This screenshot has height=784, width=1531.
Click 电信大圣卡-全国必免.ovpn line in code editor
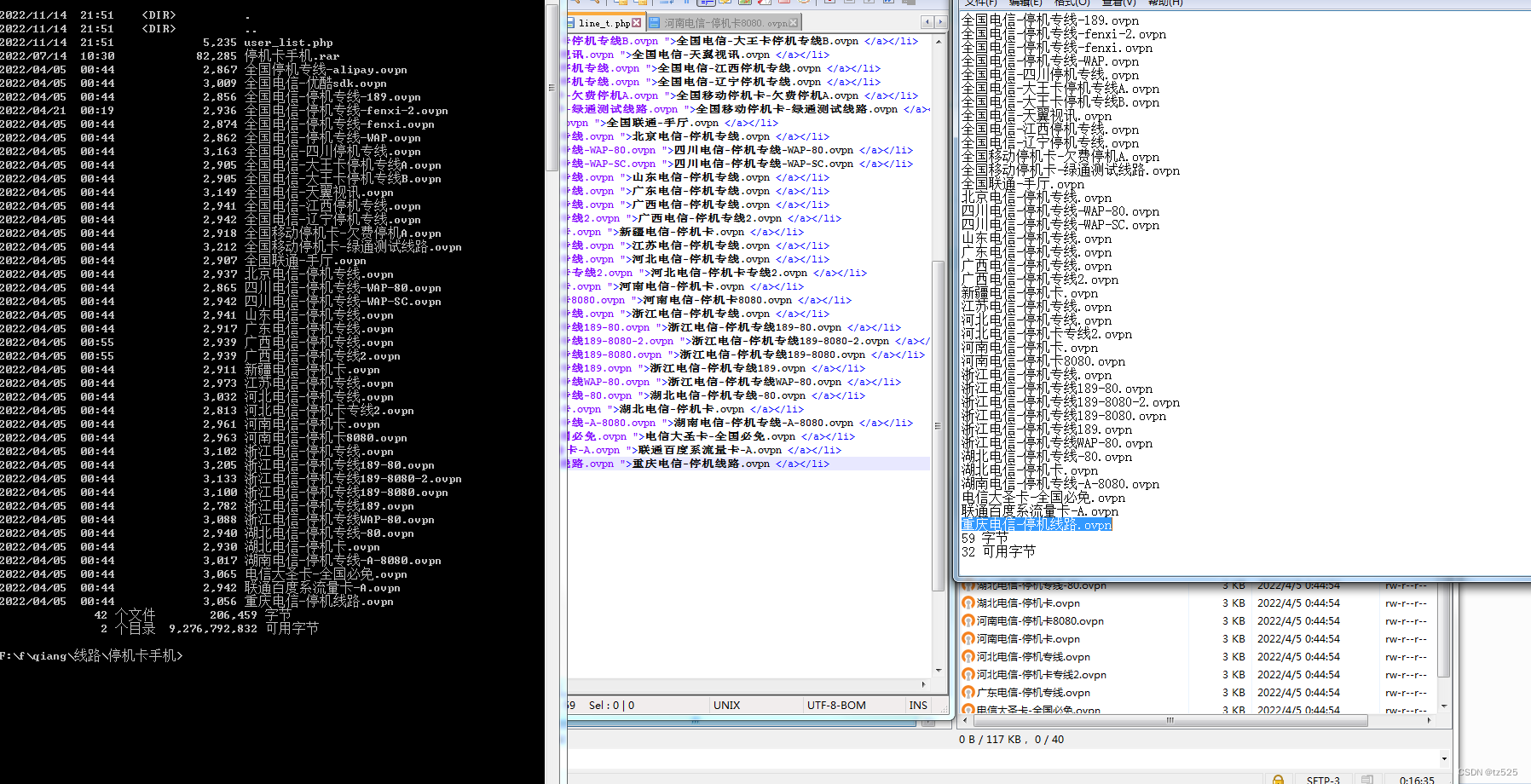(712, 436)
